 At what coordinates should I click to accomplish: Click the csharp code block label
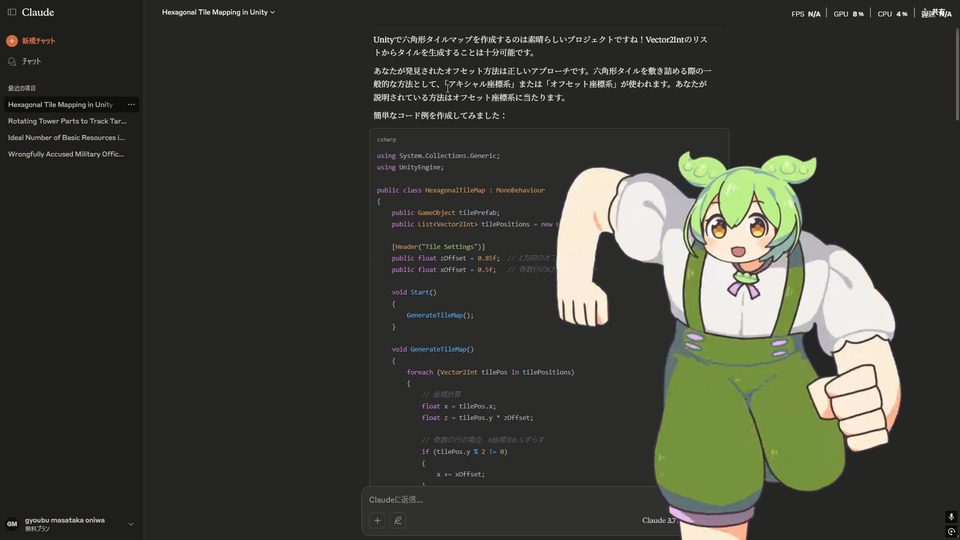point(386,140)
